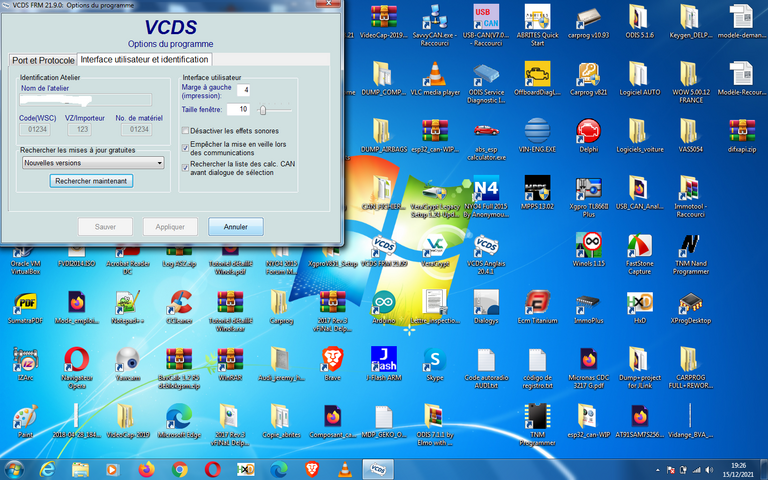Select the Dialogys desktop icon

tap(486, 308)
